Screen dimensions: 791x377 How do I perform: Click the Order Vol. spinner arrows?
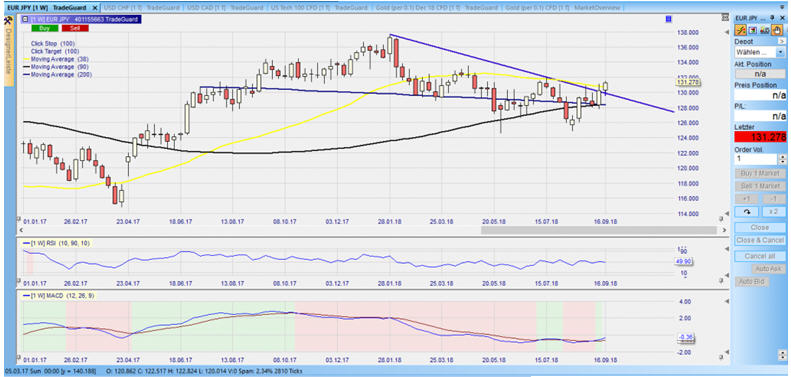click(782, 159)
